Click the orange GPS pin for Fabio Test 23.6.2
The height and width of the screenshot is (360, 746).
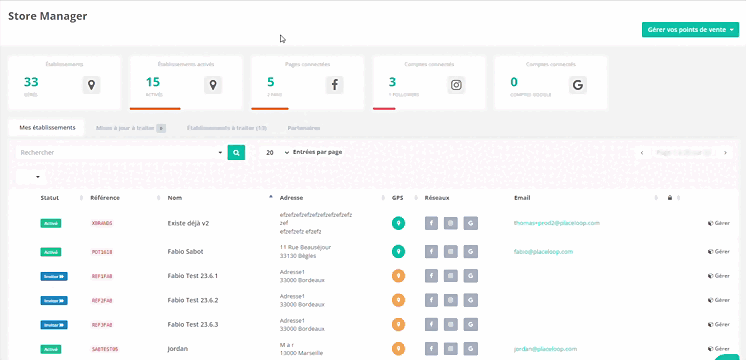coord(398,300)
